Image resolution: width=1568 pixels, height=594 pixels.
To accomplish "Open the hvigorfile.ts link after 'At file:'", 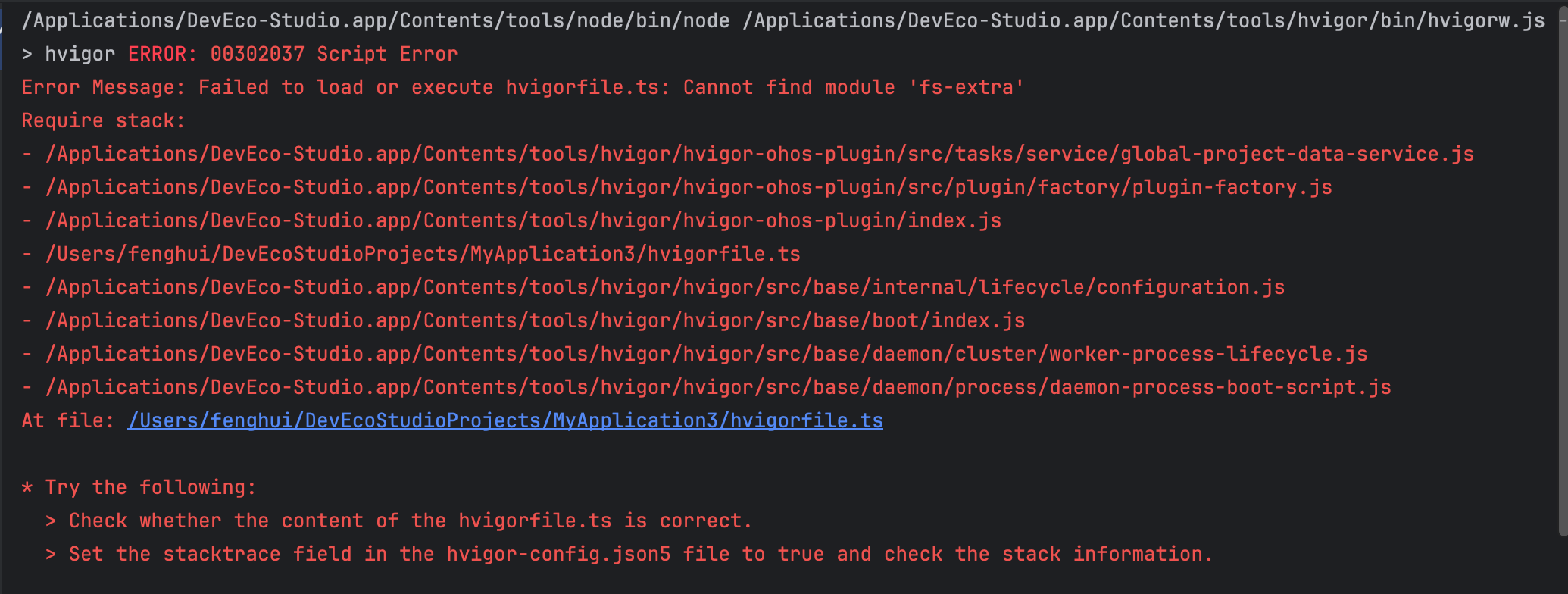I will point(505,420).
